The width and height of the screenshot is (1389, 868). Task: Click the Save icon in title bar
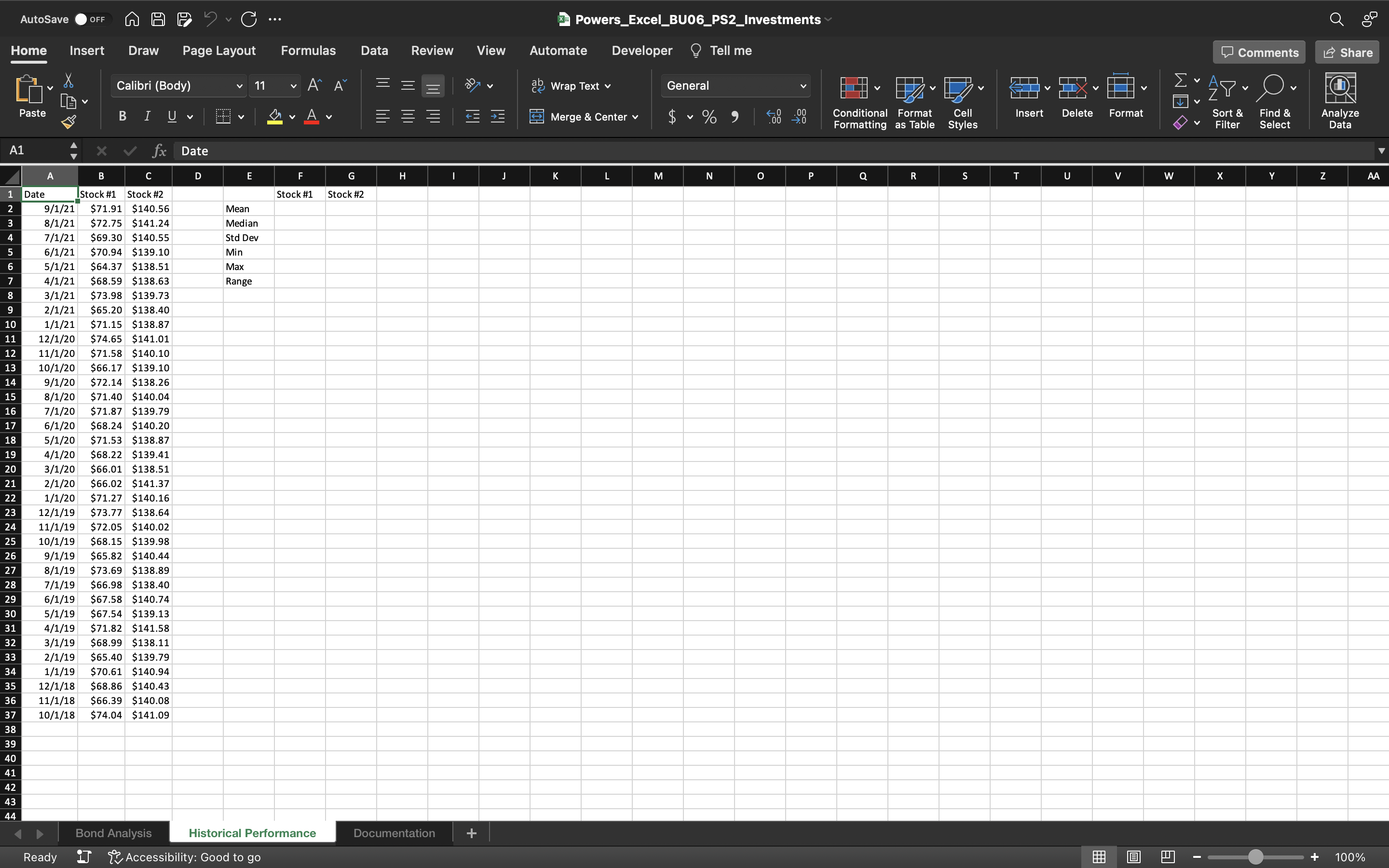(x=158, y=19)
